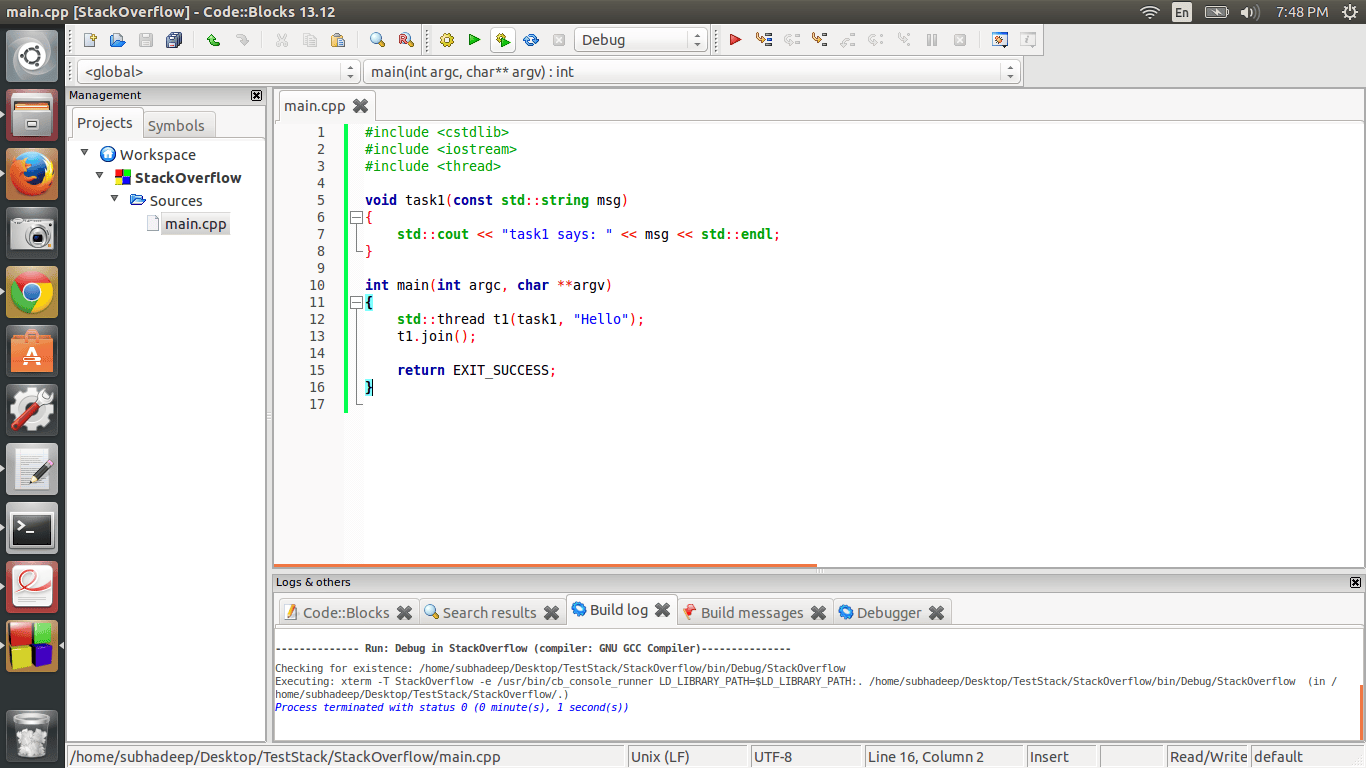1366x768 pixels.
Task: Open Firefox from the Ubuntu launcher
Action: (32, 174)
